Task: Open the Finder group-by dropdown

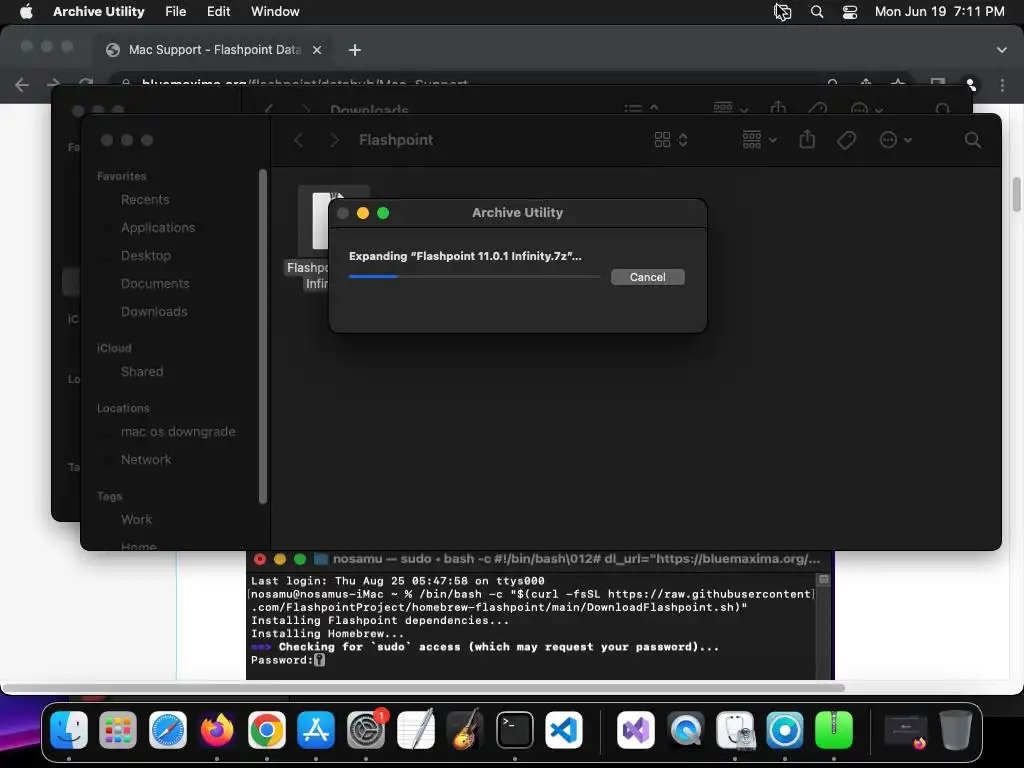Action: pos(760,140)
